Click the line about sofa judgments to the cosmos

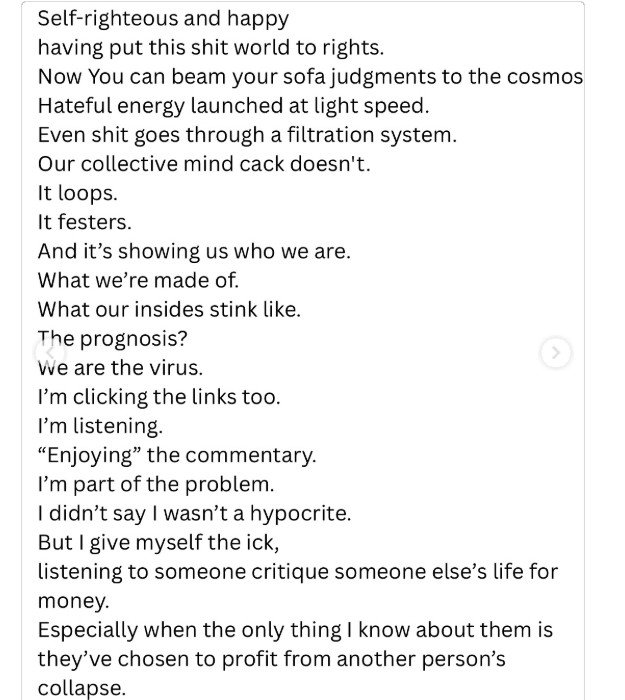[310, 77]
